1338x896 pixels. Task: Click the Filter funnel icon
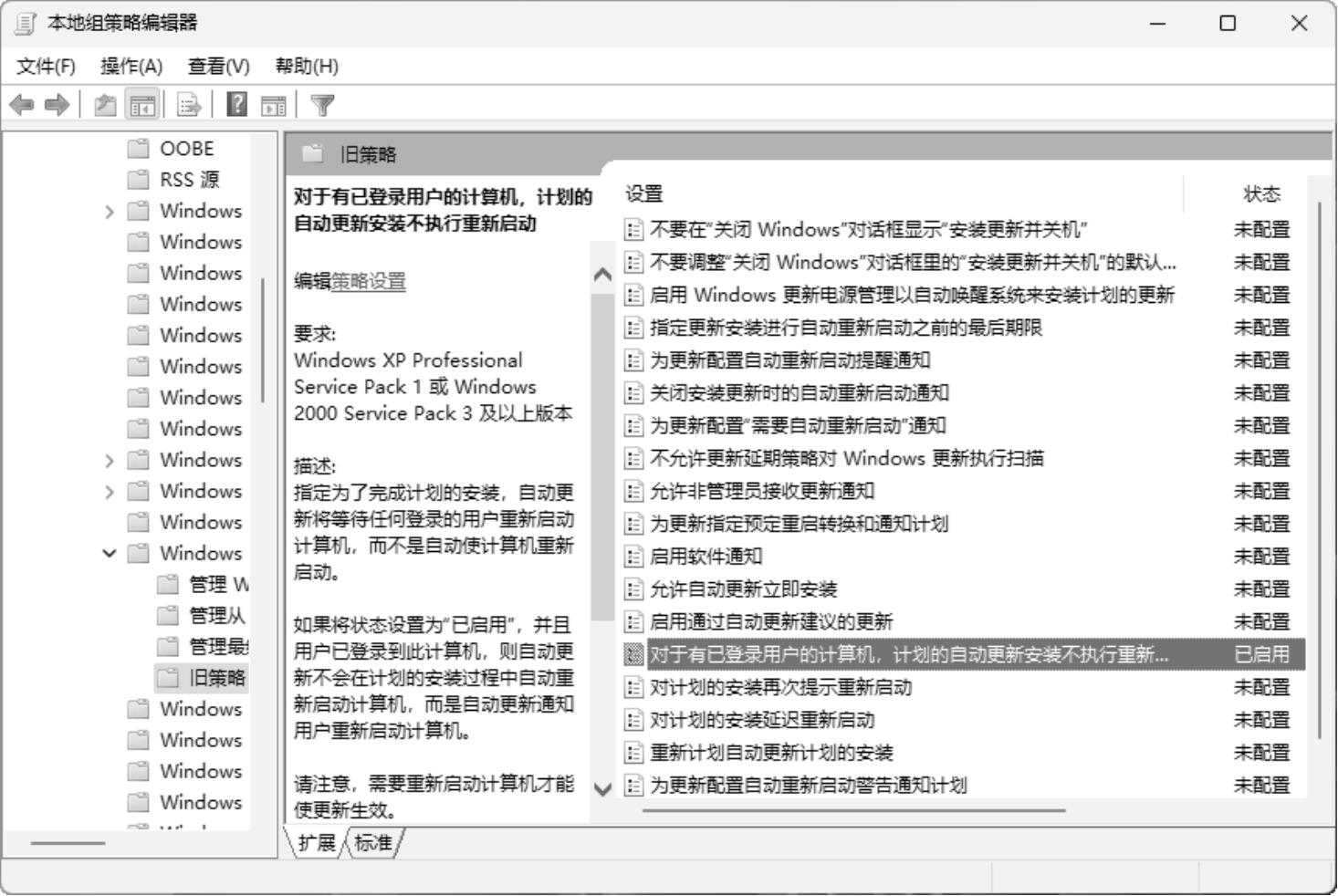[x=322, y=105]
